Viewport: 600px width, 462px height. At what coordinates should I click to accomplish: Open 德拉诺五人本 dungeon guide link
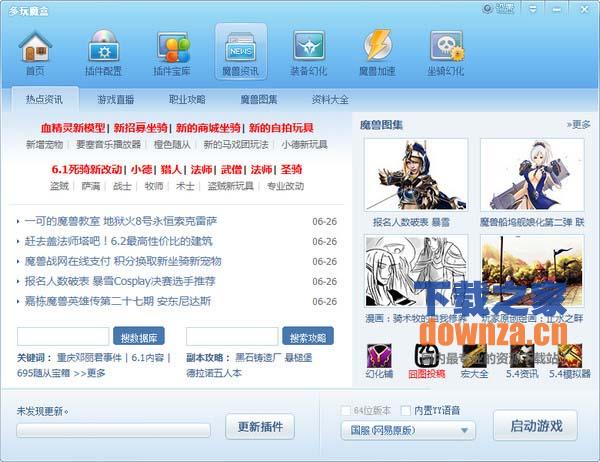point(214,373)
